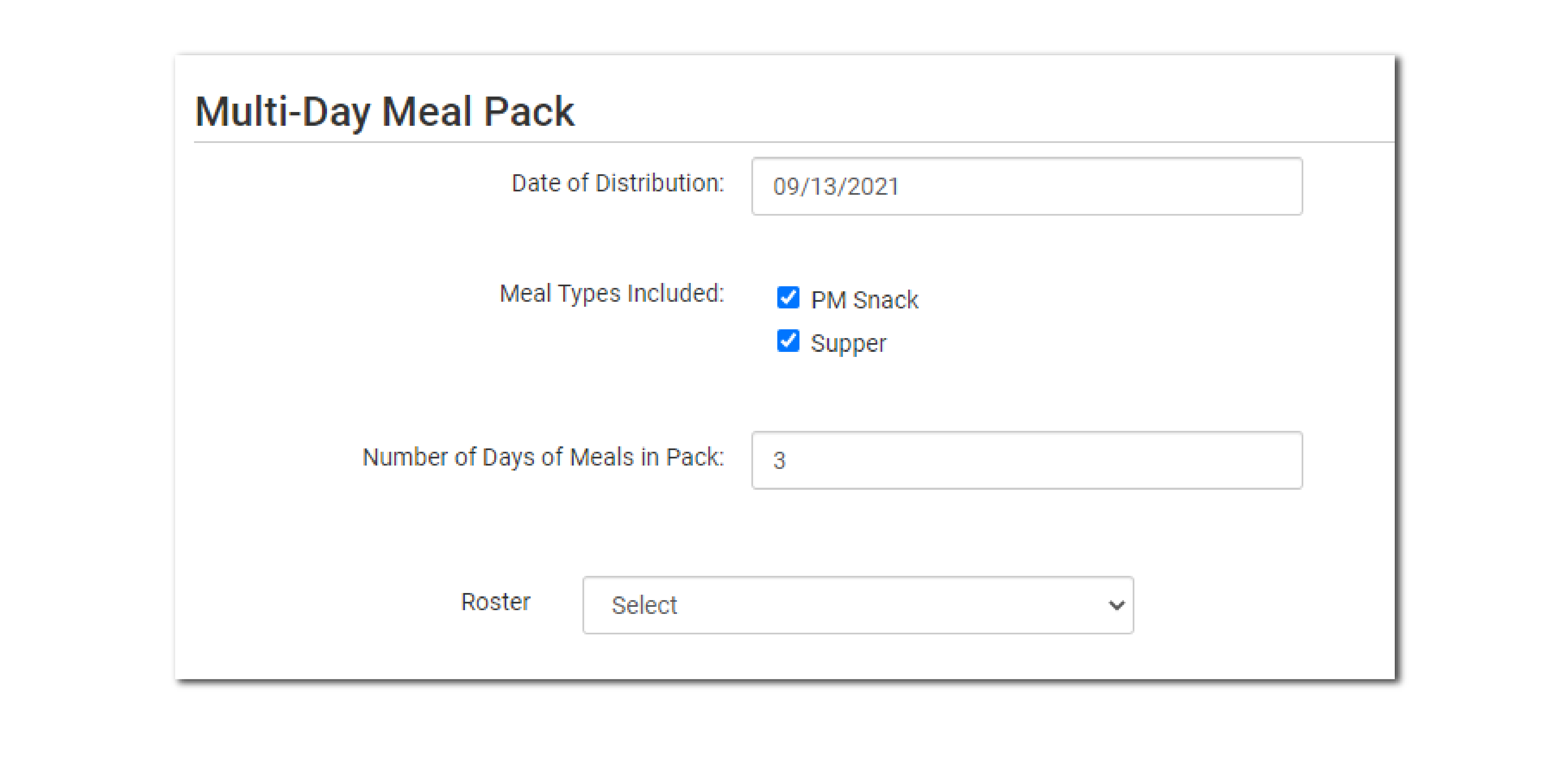Screen dimensions: 1568x784
Task: Focus the Number of Days input
Action: tap(1026, 461)
